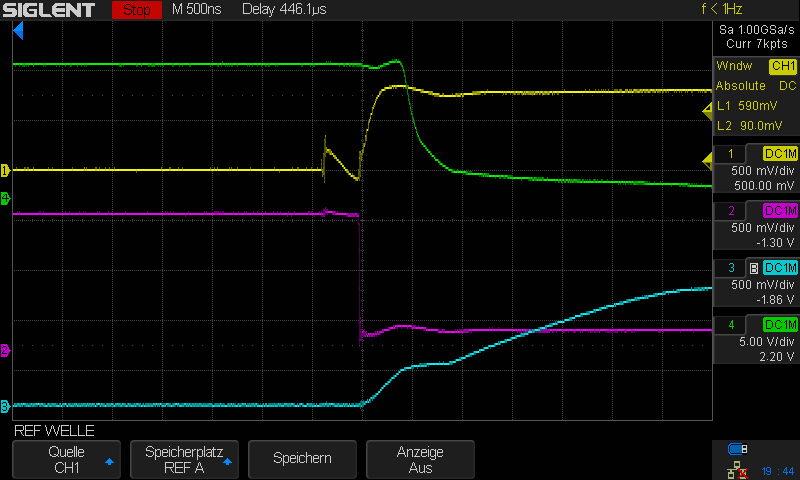Click the yellow DC1M coupling badge
The image size is (800, 480).
point(780,154)
